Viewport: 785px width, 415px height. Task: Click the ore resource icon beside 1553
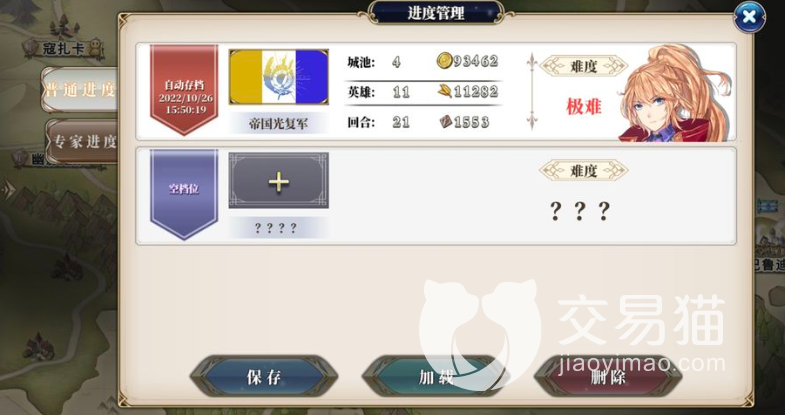pyautogui.click(x=446, y=122)
